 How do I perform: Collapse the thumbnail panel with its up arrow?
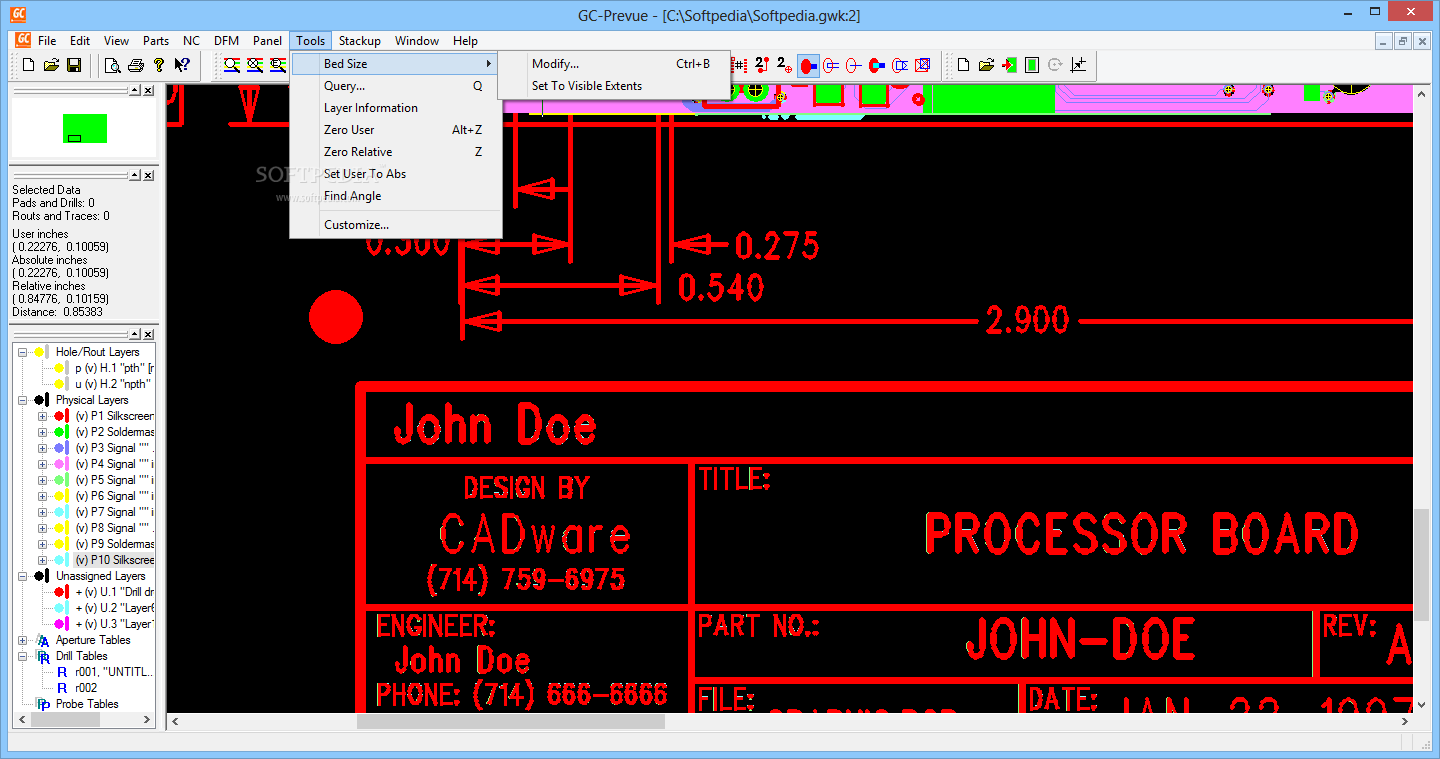[134, 90]
